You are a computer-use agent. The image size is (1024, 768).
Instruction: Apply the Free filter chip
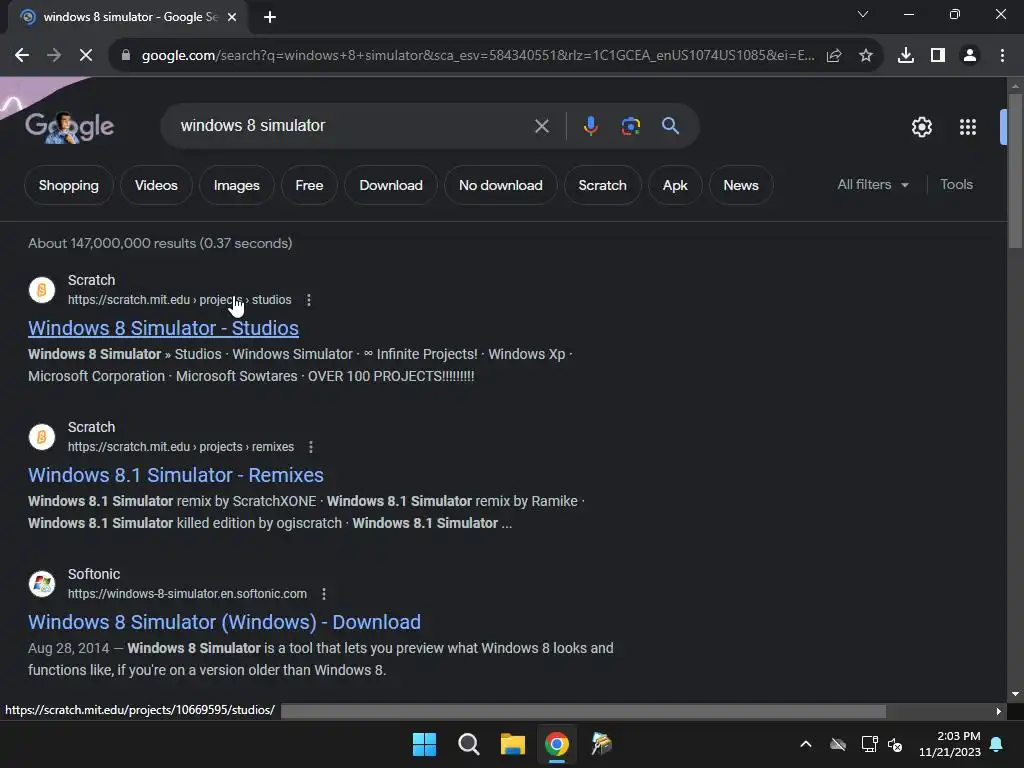click(309, 185)
